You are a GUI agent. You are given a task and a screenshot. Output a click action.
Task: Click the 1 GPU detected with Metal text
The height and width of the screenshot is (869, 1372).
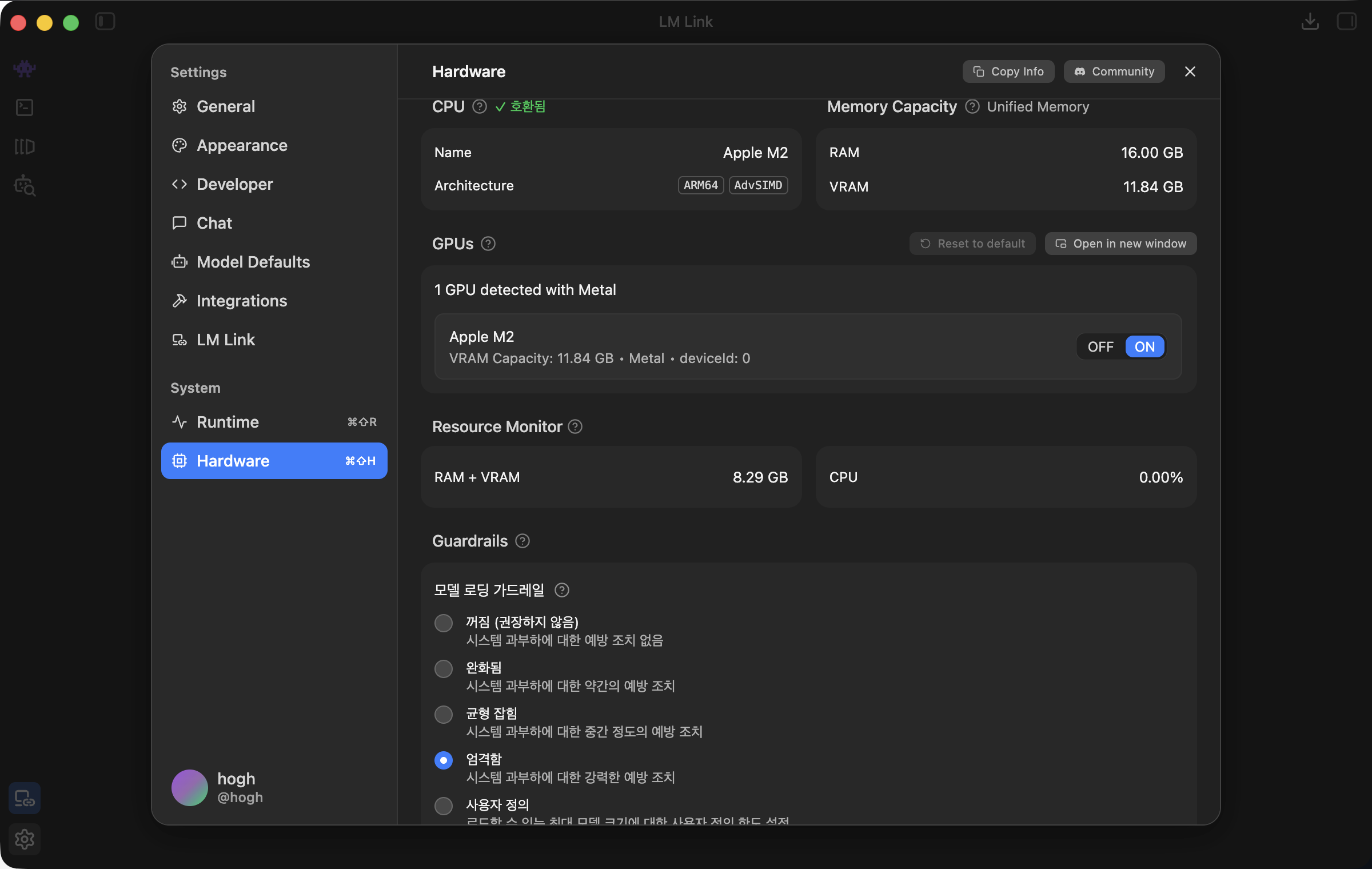click(x=525, y=290)
